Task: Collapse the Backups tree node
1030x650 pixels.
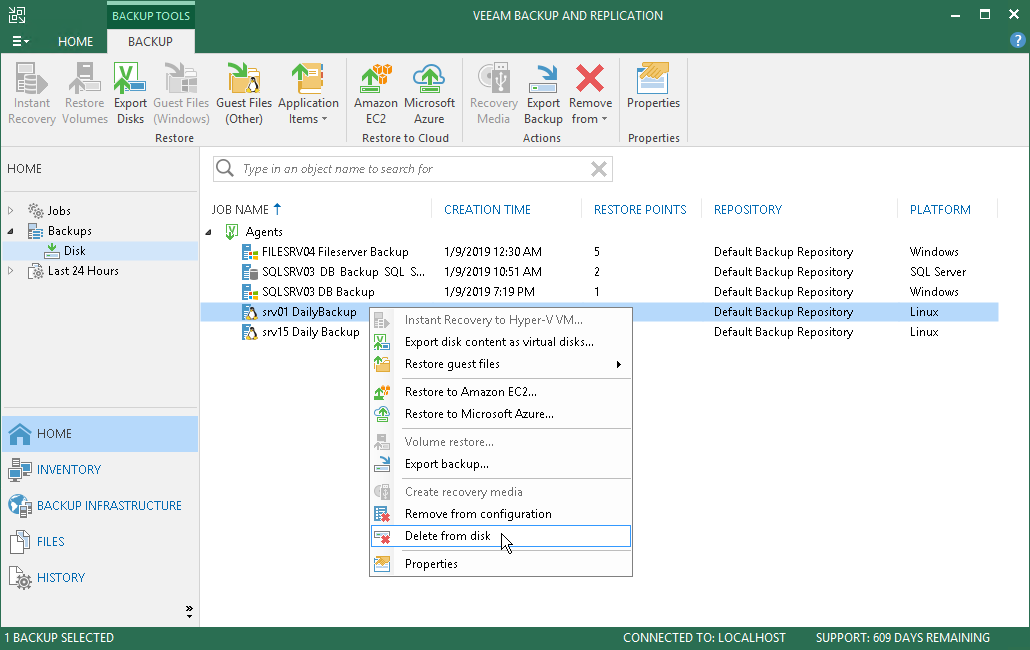Action: (x=11, y=231)
